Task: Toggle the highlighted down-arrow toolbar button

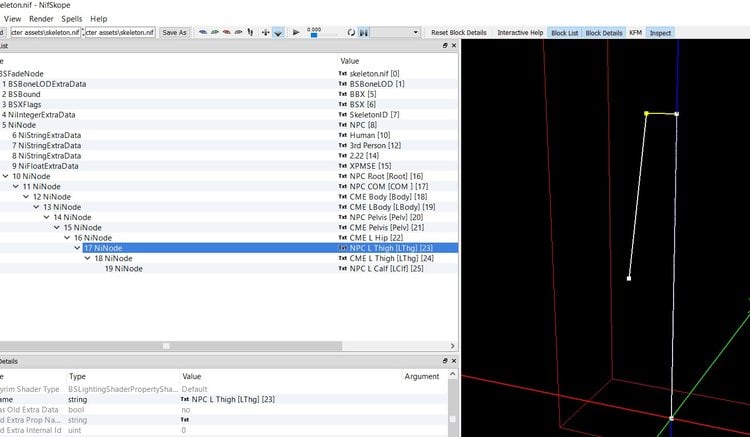Action: click(x=278, y=33)
